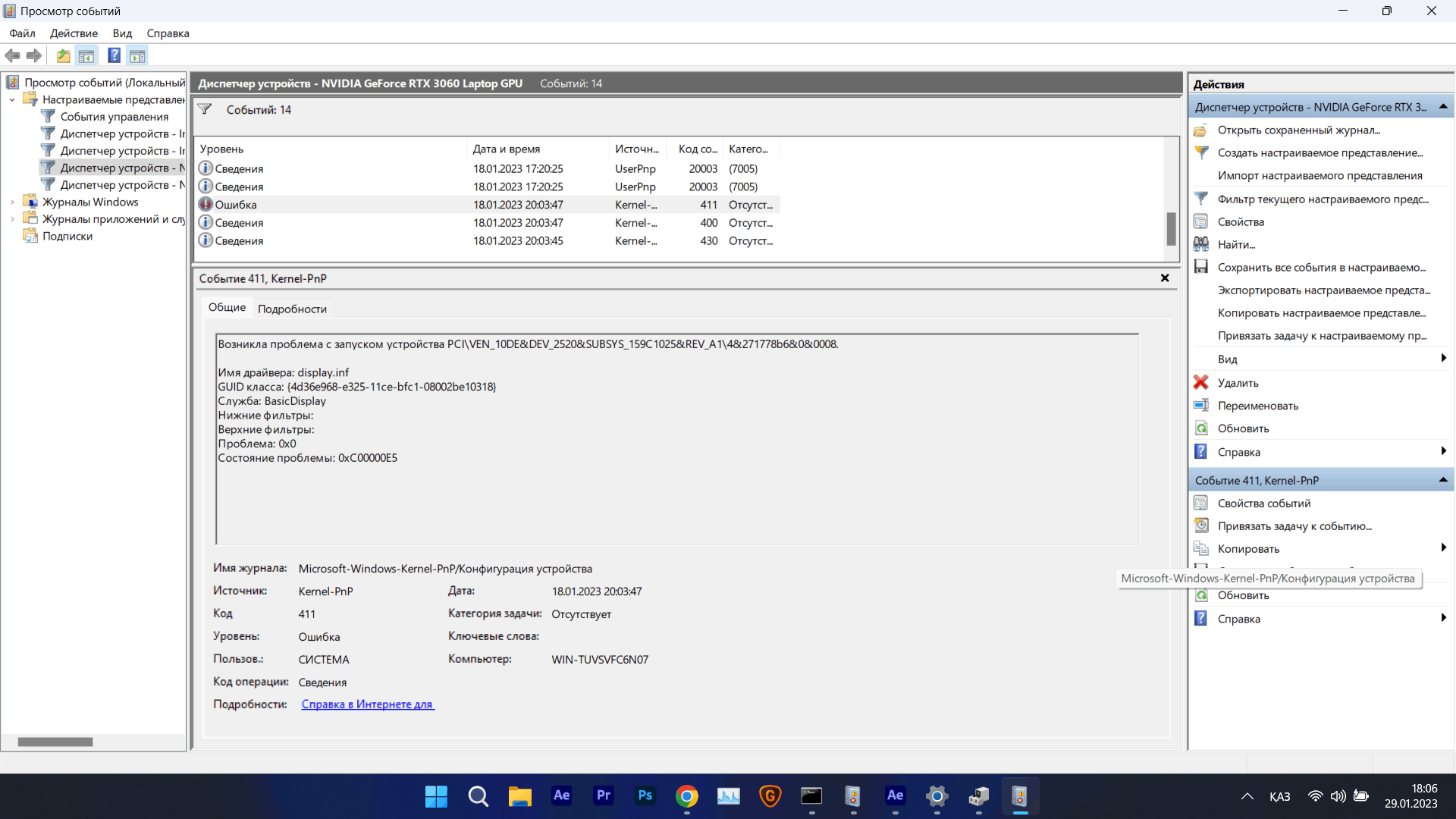Click Импорт настраиваемого представления
The height and width of the screenshot is (819, 1456).
click(1319, 175)
